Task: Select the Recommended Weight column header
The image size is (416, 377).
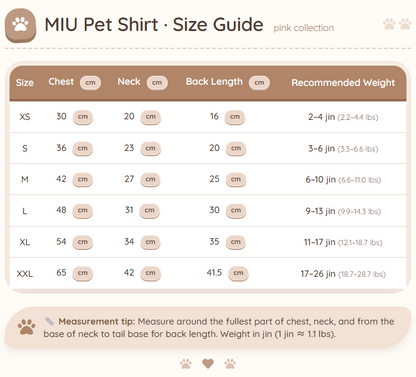Action: click(x=343, y=83)
